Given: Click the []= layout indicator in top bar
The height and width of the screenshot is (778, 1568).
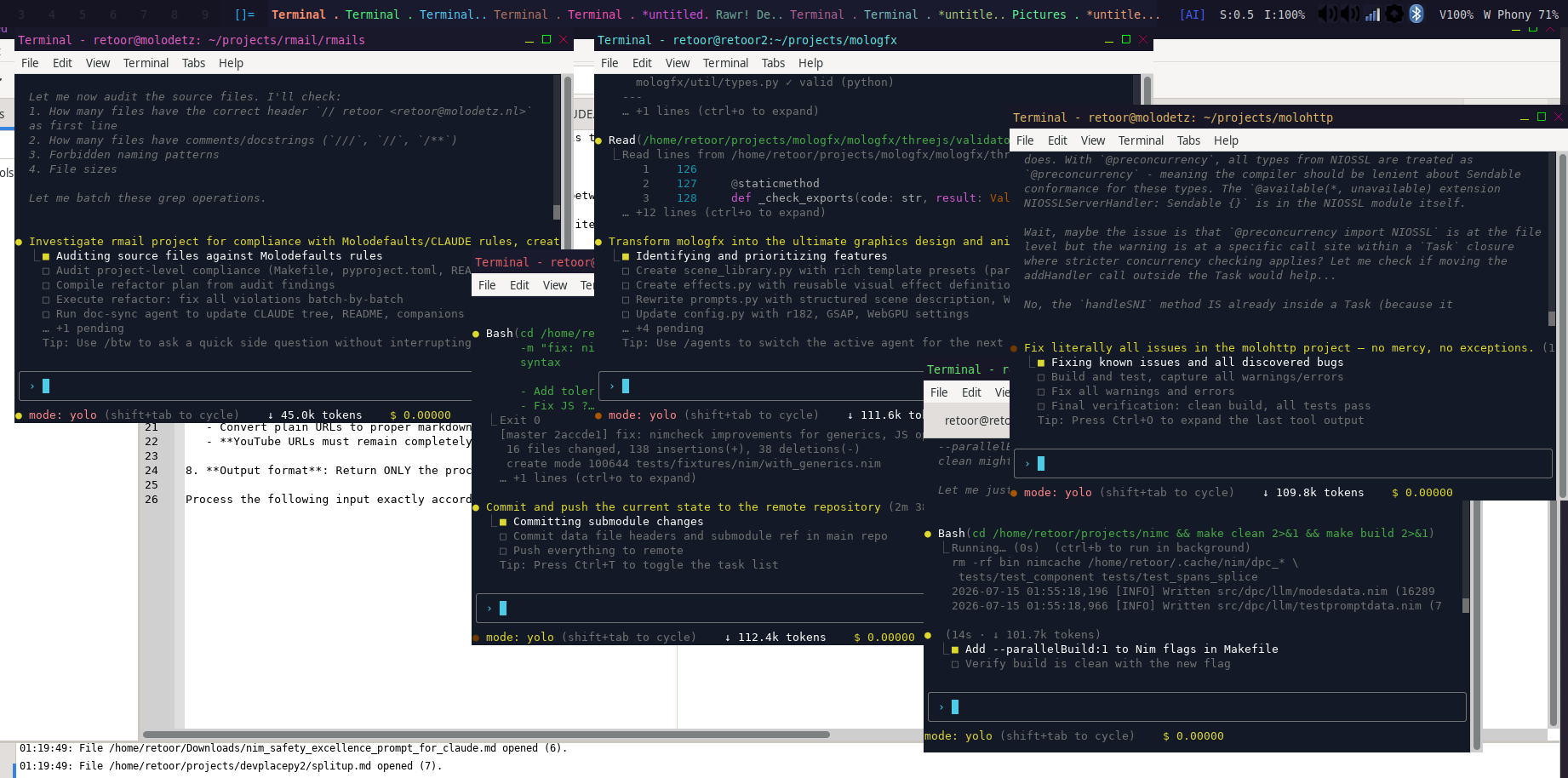Looking at the screenshot, I should (244, 14).
